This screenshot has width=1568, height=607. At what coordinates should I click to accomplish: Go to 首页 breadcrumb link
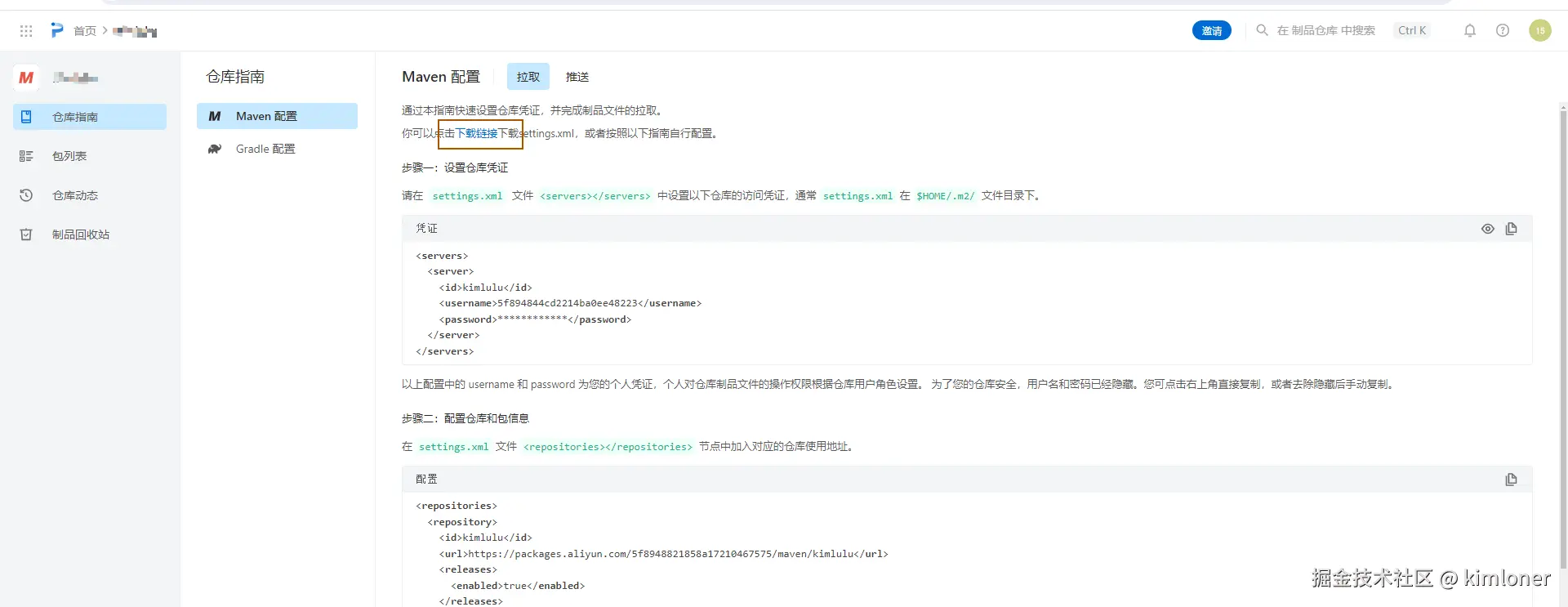tap(85, 31)
